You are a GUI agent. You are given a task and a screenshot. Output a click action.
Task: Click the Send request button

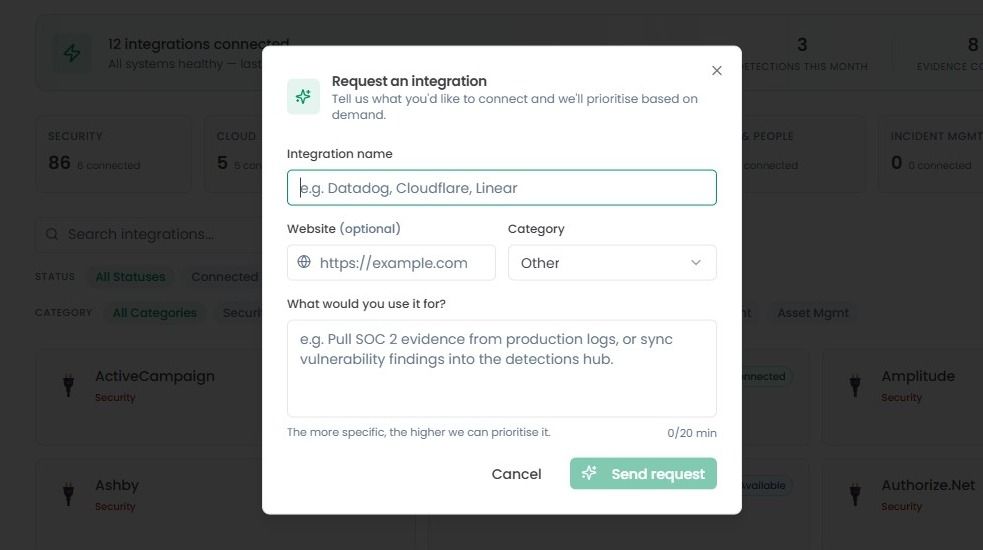(643, 474)
